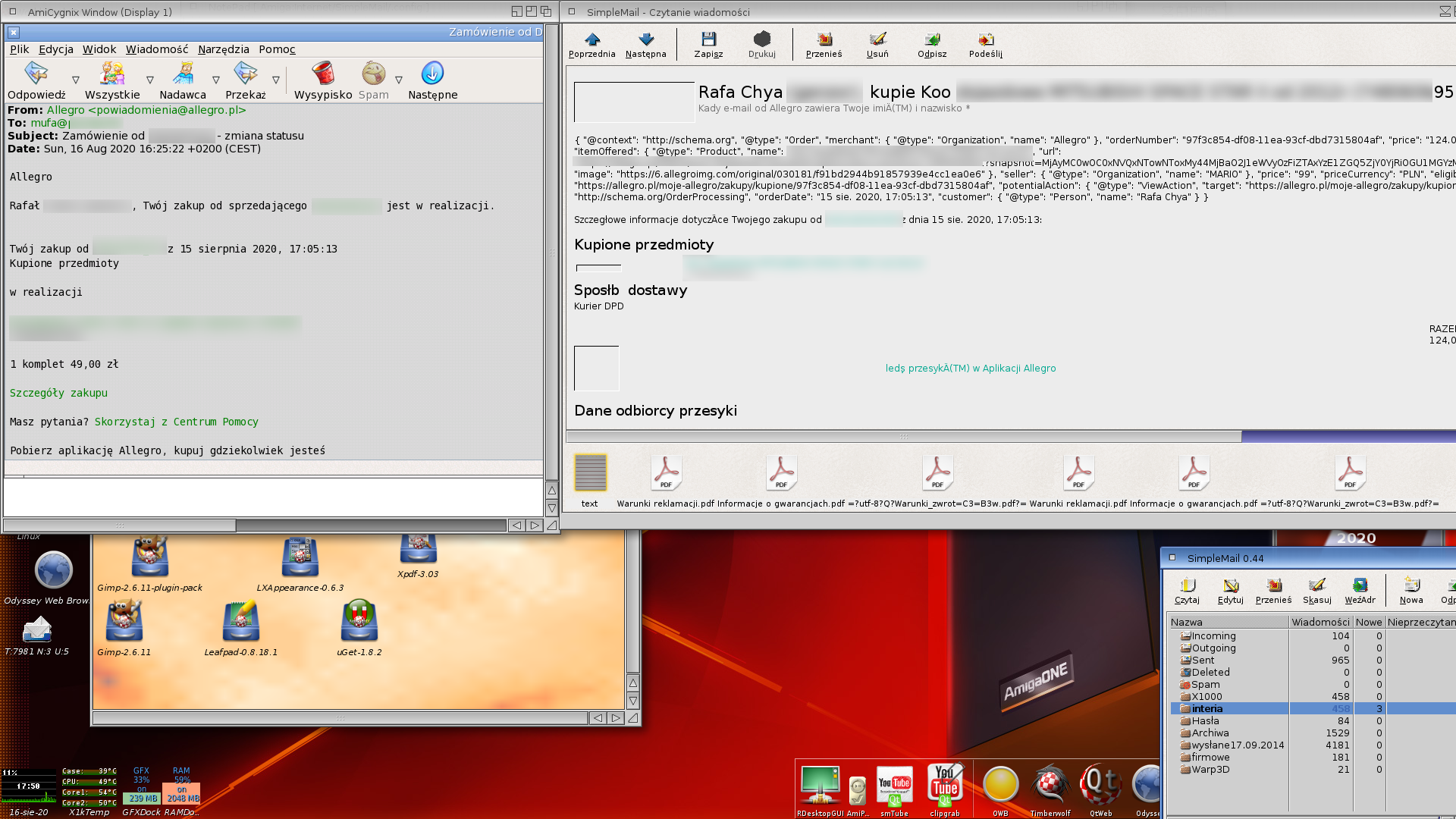Open the Edycja menu
1456x819 pixels.
(x=56, y=49)
